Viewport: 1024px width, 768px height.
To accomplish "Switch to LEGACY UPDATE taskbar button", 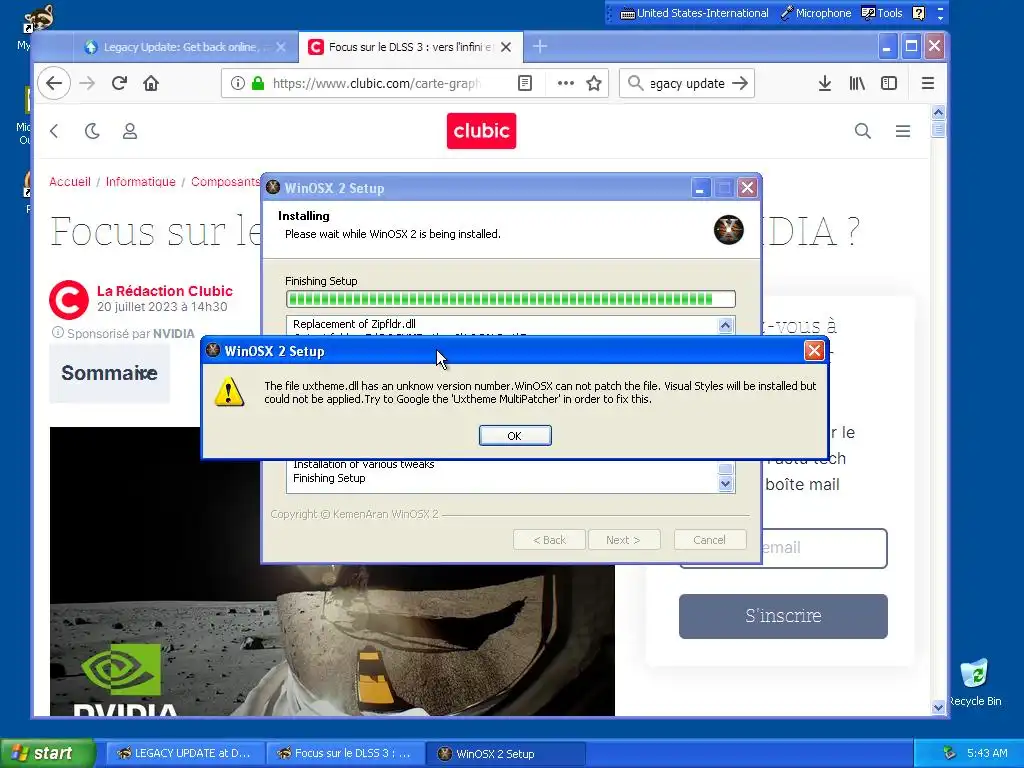I will tap(184, 753).
